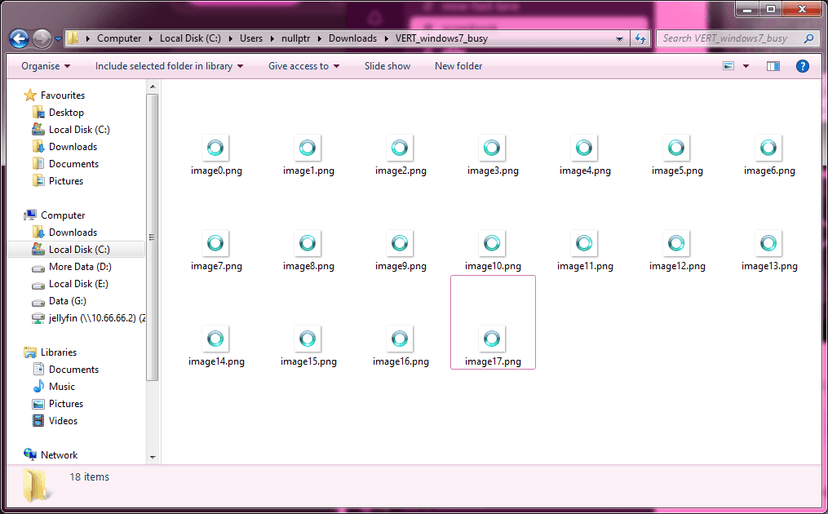Click the Change your view icon
Image resolution: width=828 pixels, height=514 pixels.
(729, 66)
